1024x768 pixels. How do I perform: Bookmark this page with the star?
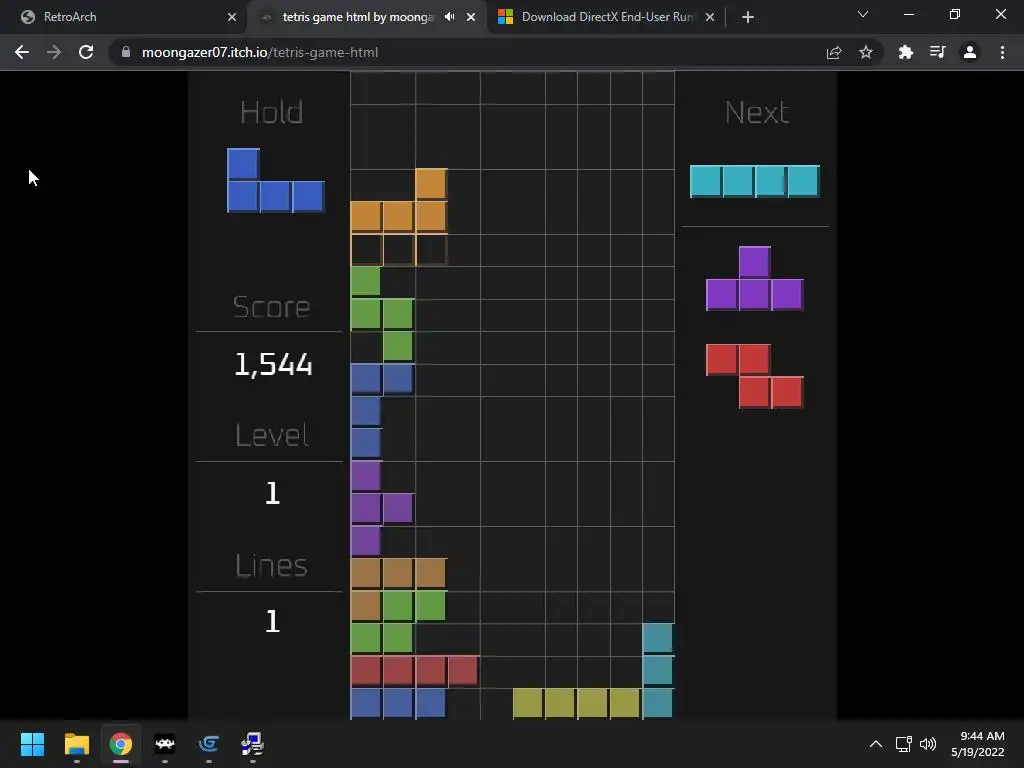[866, 52]
